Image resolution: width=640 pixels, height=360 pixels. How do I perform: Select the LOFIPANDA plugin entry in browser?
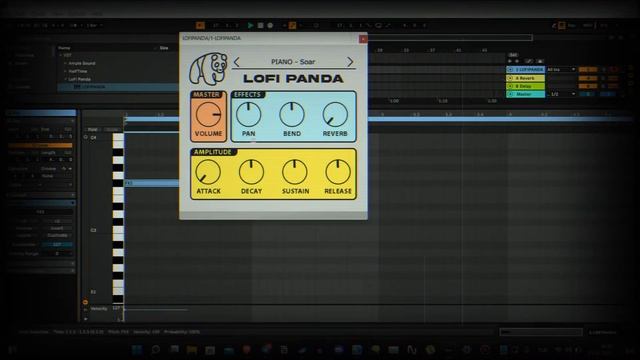[x=118, y=87]
